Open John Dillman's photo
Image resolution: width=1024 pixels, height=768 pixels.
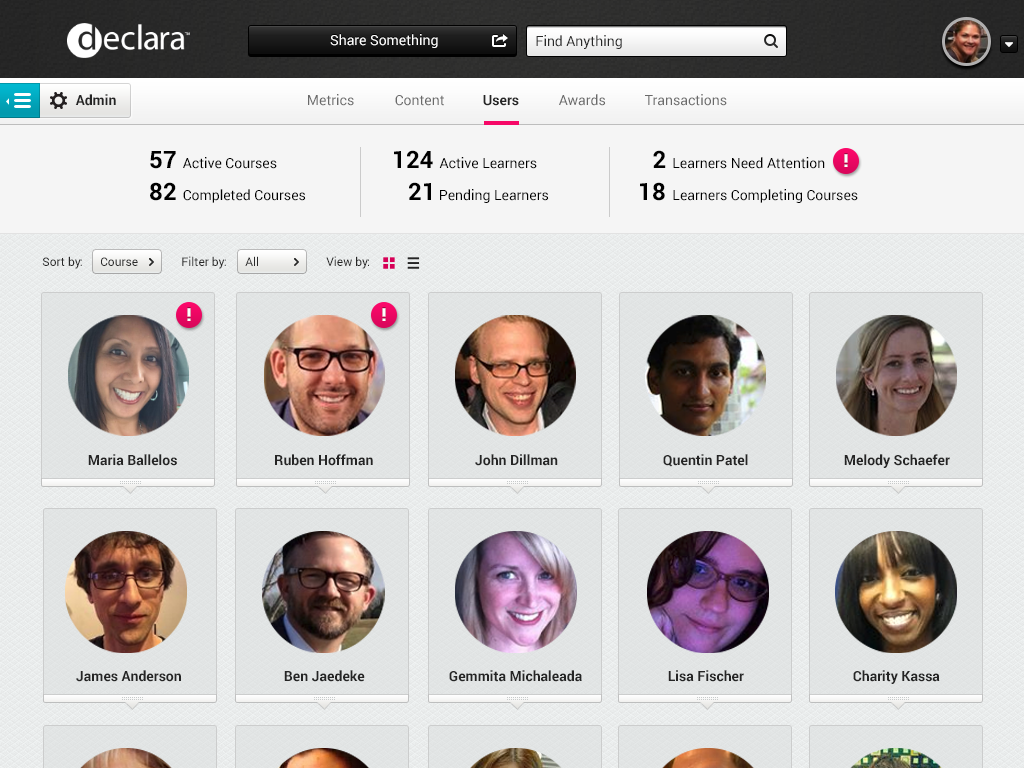tap(515, 376)
